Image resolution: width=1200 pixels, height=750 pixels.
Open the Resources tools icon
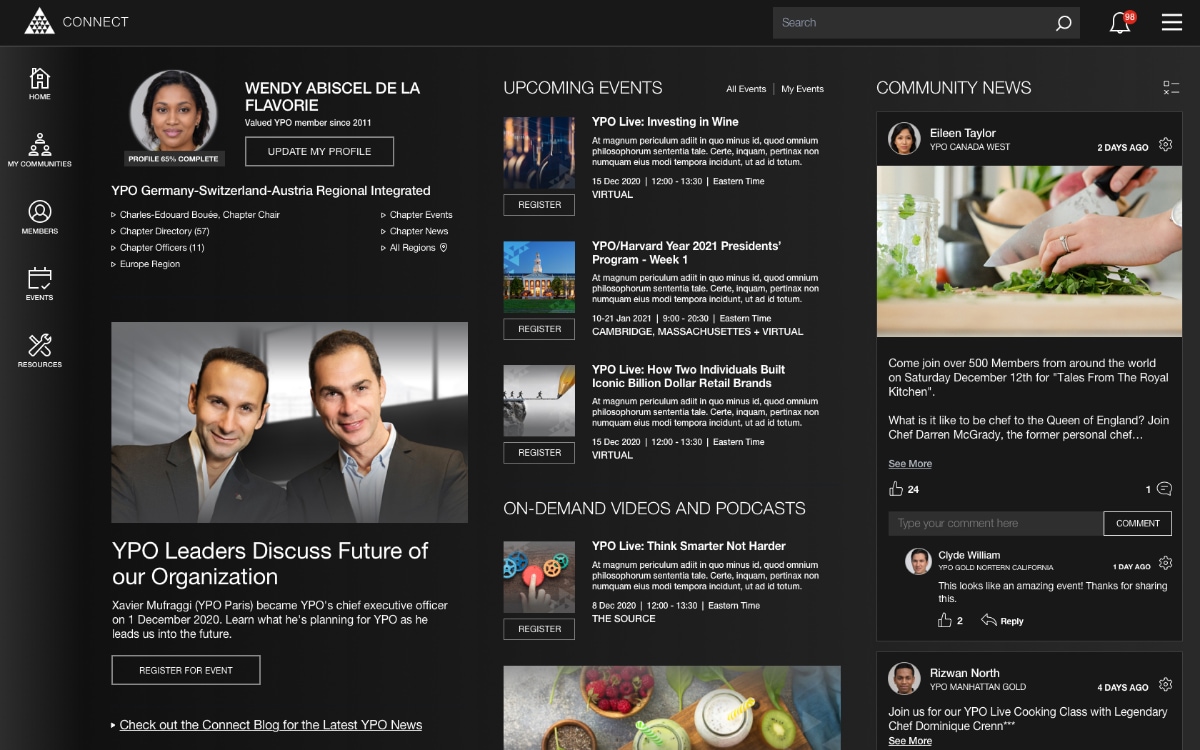click(40, 347)
